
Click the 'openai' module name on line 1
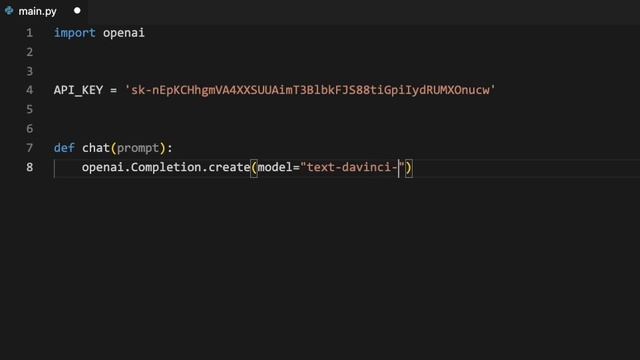[x=124, y=33]
